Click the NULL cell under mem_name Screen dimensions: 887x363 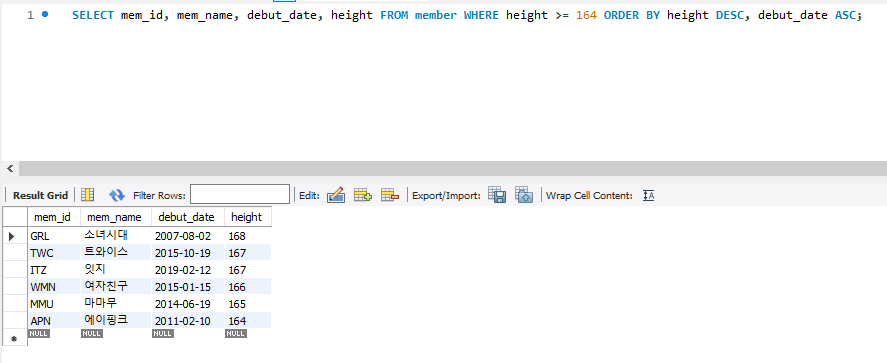point(92,334)
